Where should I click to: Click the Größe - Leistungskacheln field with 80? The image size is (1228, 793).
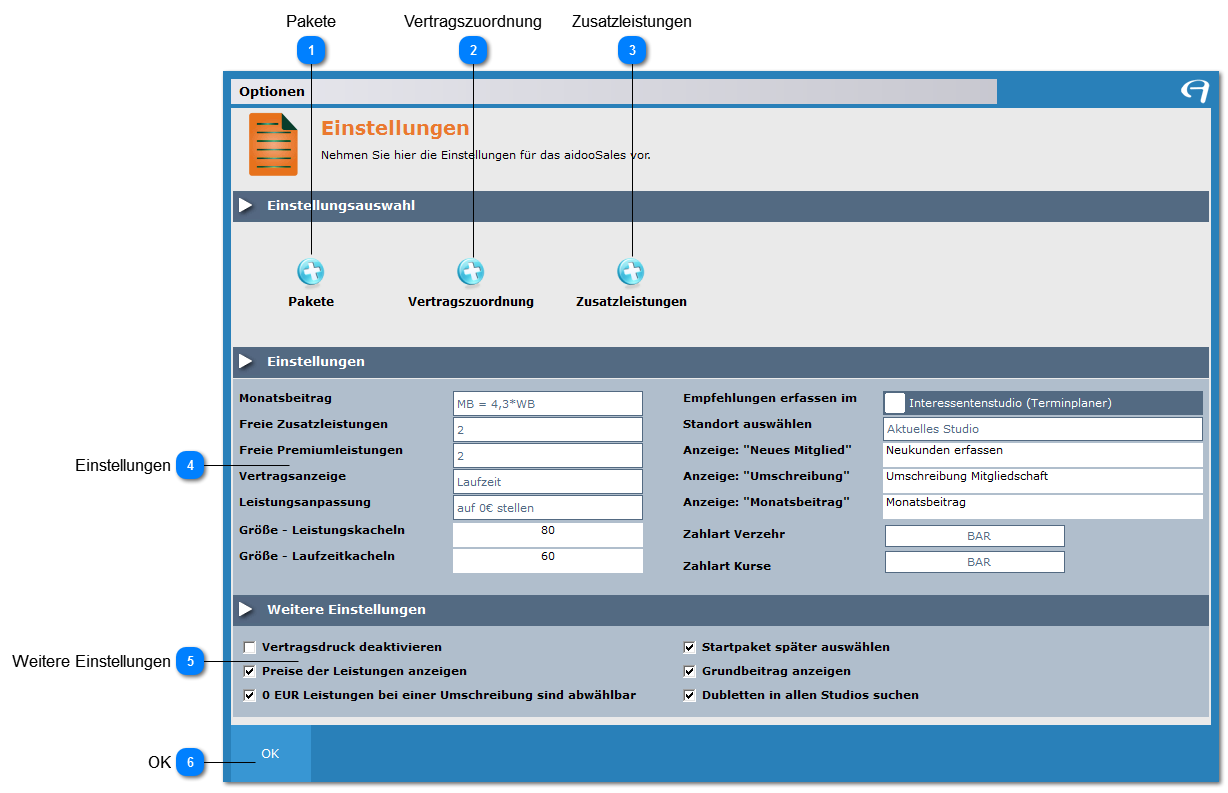click(x=548, y=535)
